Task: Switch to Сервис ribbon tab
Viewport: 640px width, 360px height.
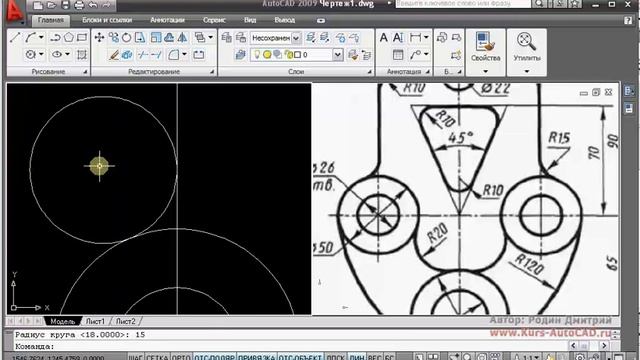Action: coord(214,20)
